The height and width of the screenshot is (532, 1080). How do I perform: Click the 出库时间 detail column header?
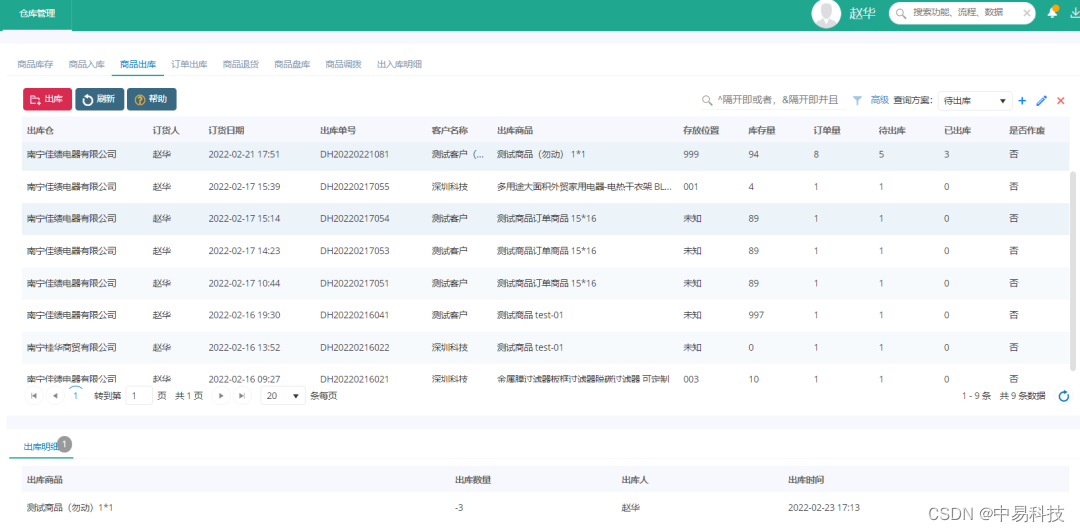tap(807, 479)
